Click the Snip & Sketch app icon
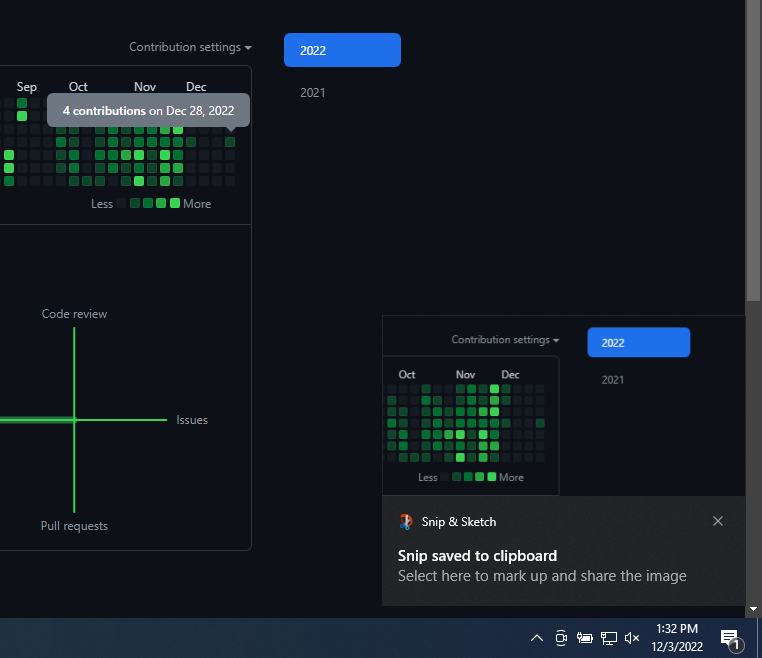The height and width of the screenshot is (658, 762). click(x=406, y=521)
